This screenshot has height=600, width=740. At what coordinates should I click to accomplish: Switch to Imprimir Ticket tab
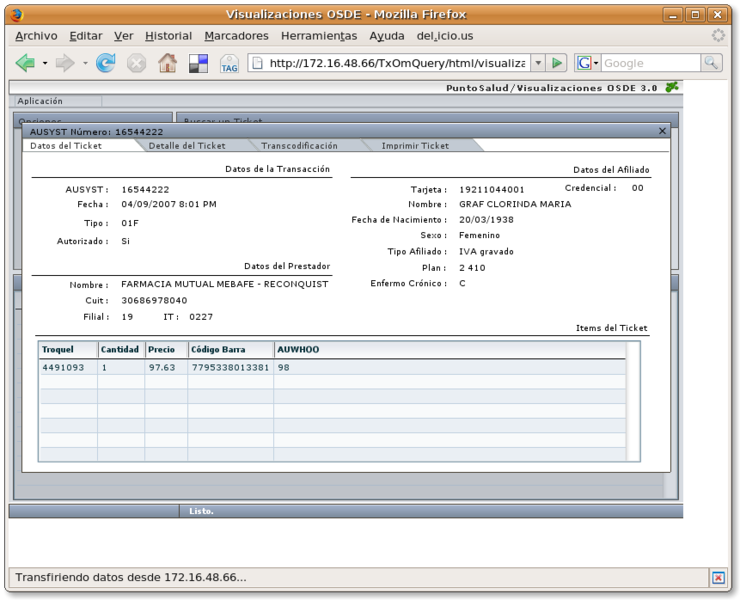[415, 146]
